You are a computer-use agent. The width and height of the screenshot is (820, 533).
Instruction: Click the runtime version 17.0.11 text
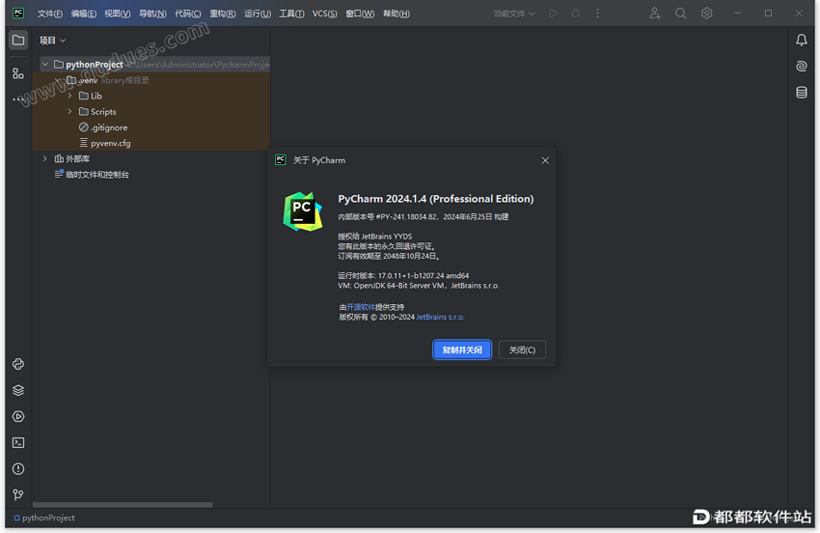point(403,276)
